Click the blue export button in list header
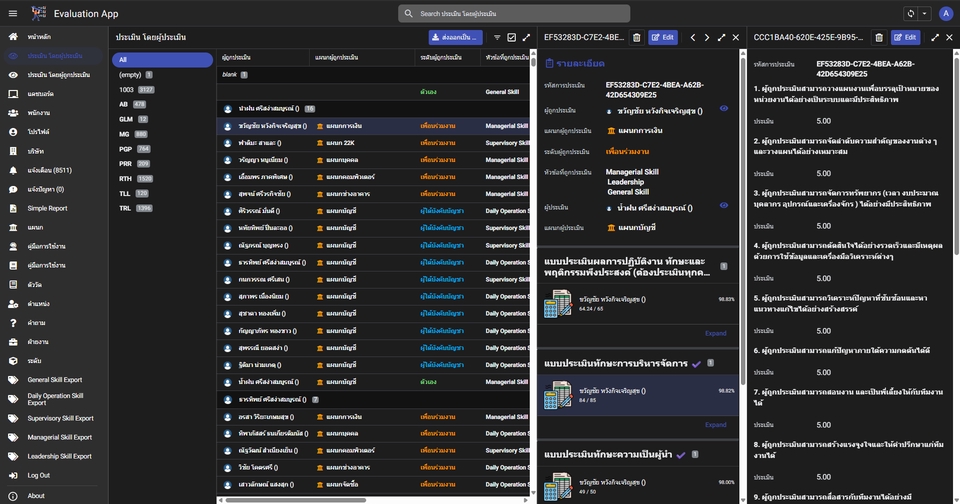The image size is (960, 504). 456,37
